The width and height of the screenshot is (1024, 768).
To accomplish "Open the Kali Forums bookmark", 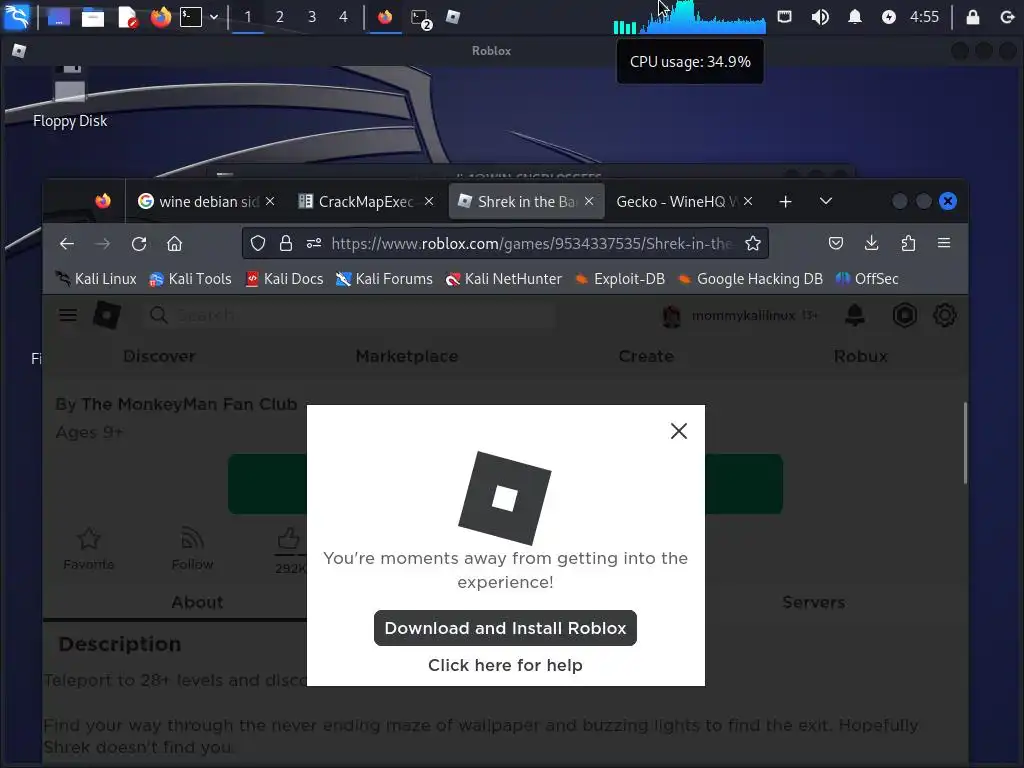I will 384,279.
